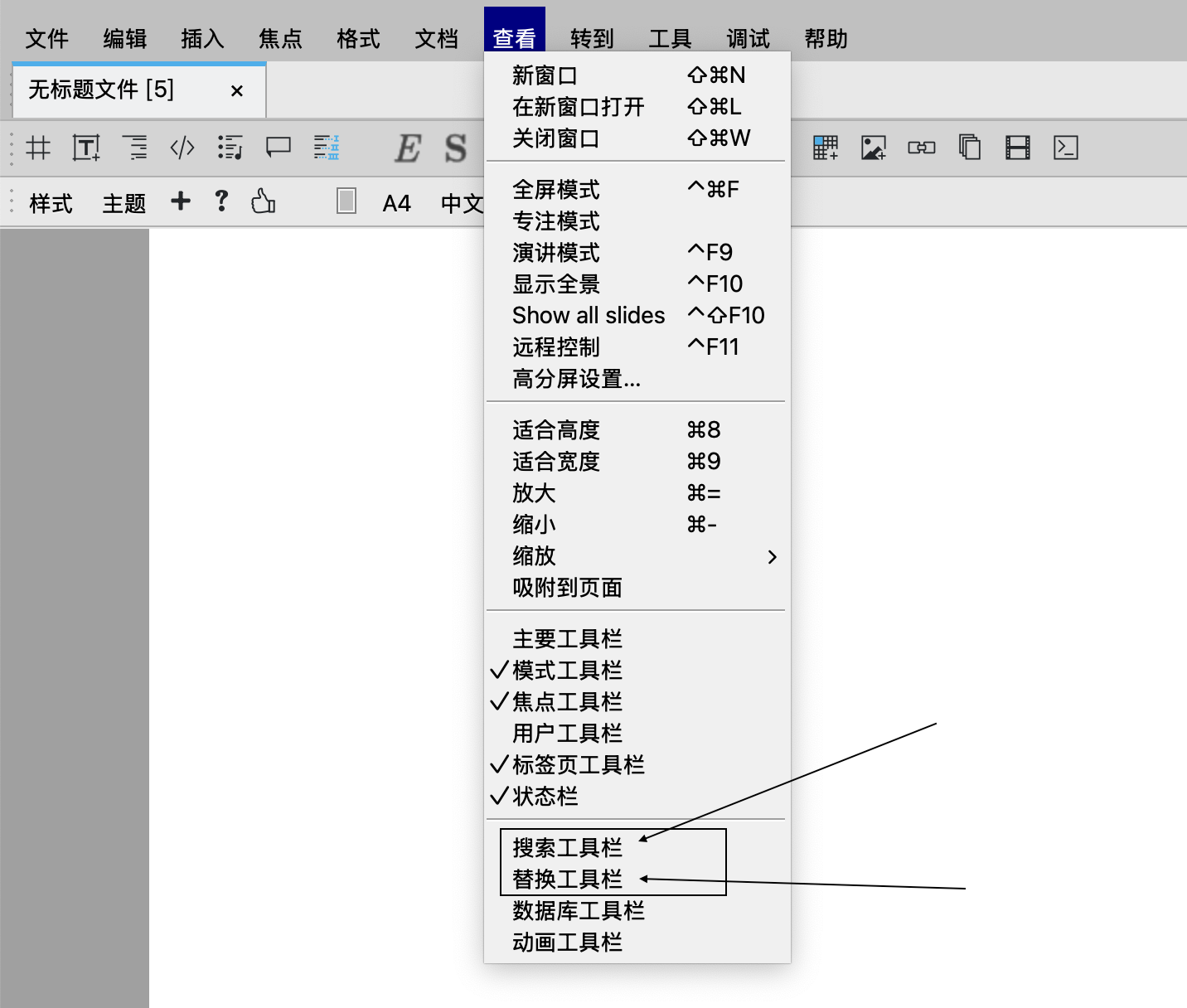This screenshot has width=1187, height=1008.
Task: Toggle off 状态栏 menu option
Action: point(545,797)
